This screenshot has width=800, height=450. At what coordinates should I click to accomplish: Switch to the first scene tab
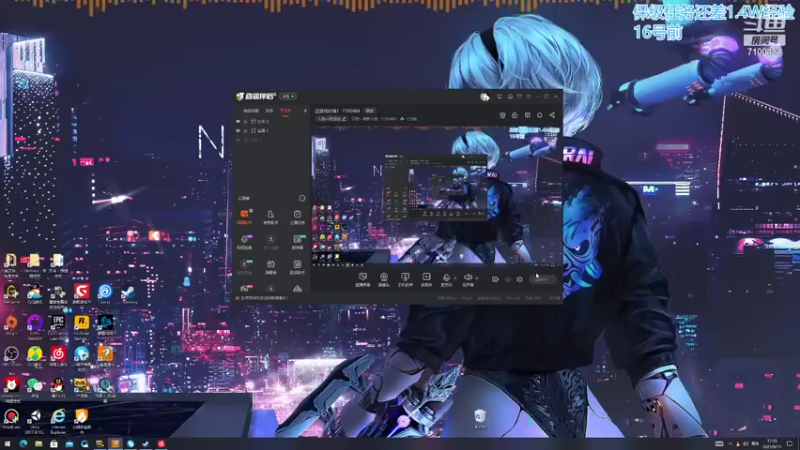tap(251, 111)
